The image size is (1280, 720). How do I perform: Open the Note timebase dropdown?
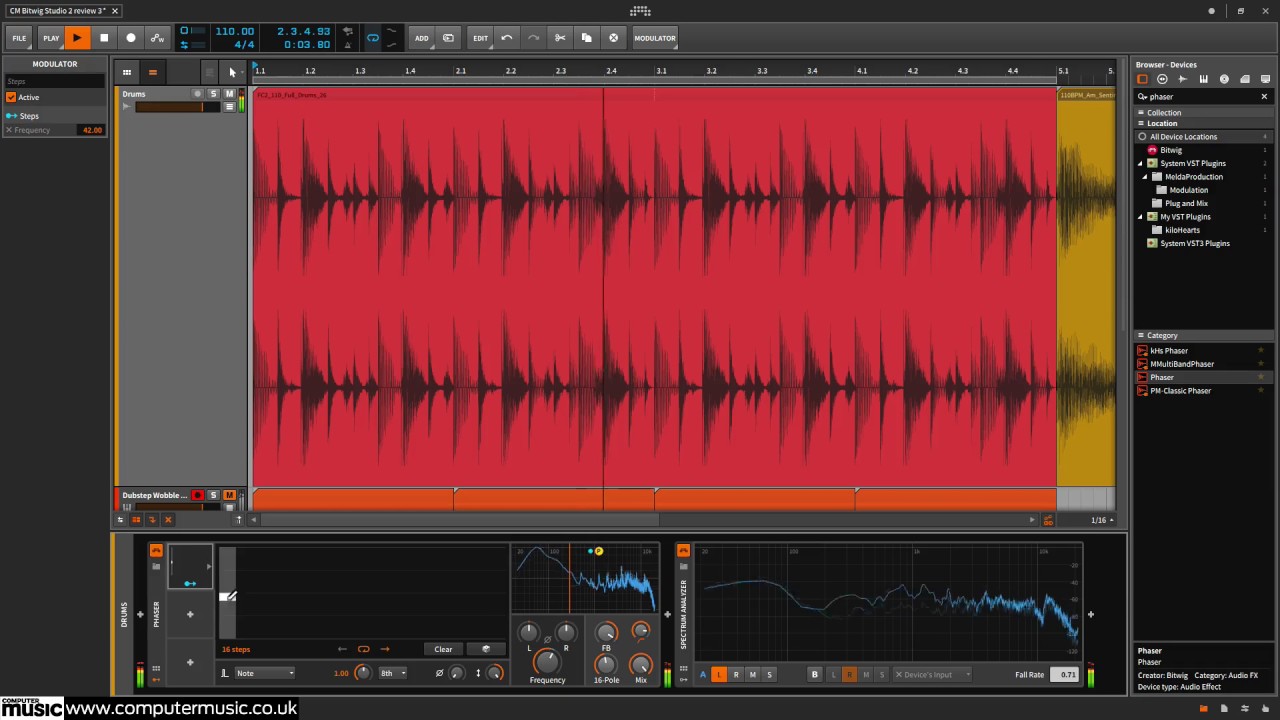(265, 673)
